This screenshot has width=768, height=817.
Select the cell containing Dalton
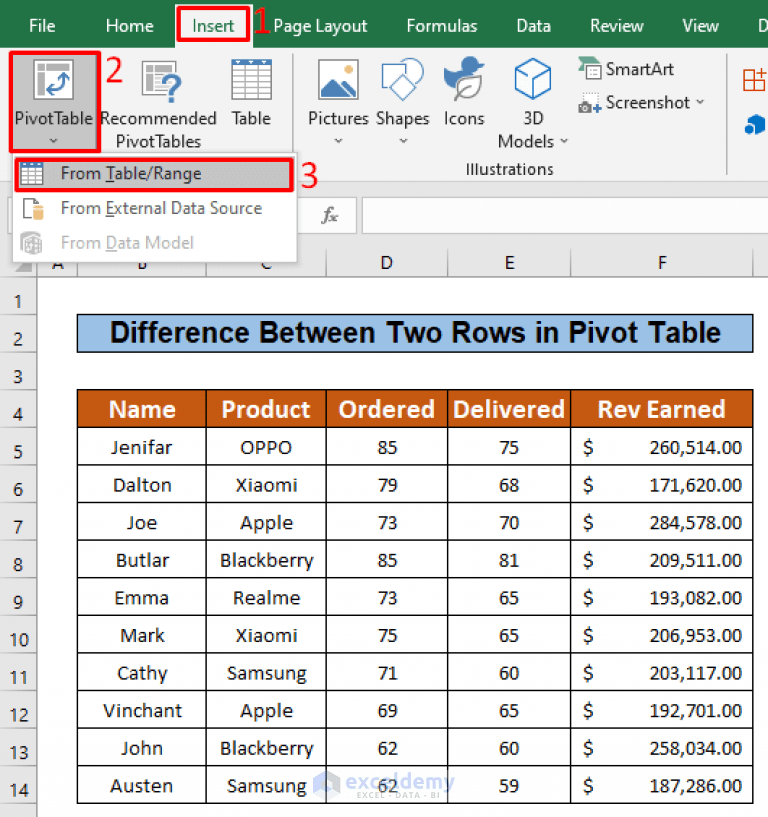point(142,485)
